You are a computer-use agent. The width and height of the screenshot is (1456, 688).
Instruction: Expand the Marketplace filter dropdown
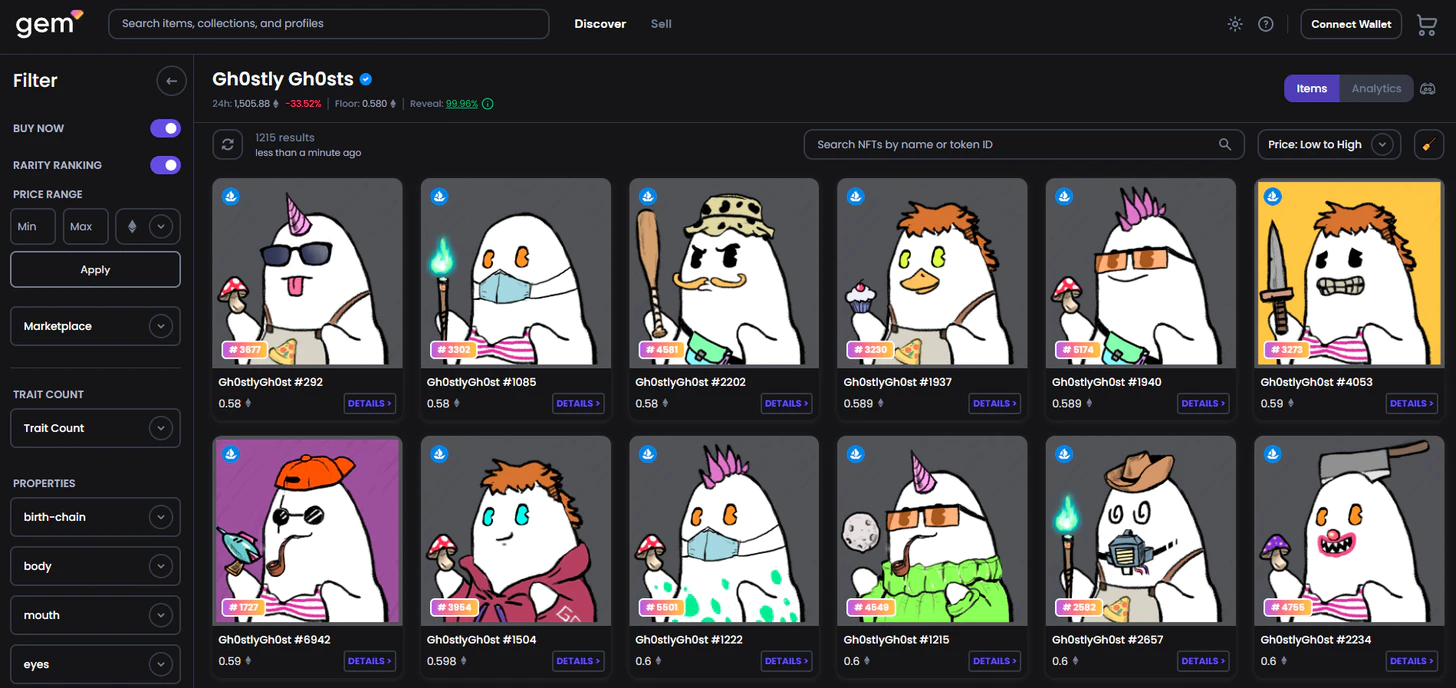[95, 326]
